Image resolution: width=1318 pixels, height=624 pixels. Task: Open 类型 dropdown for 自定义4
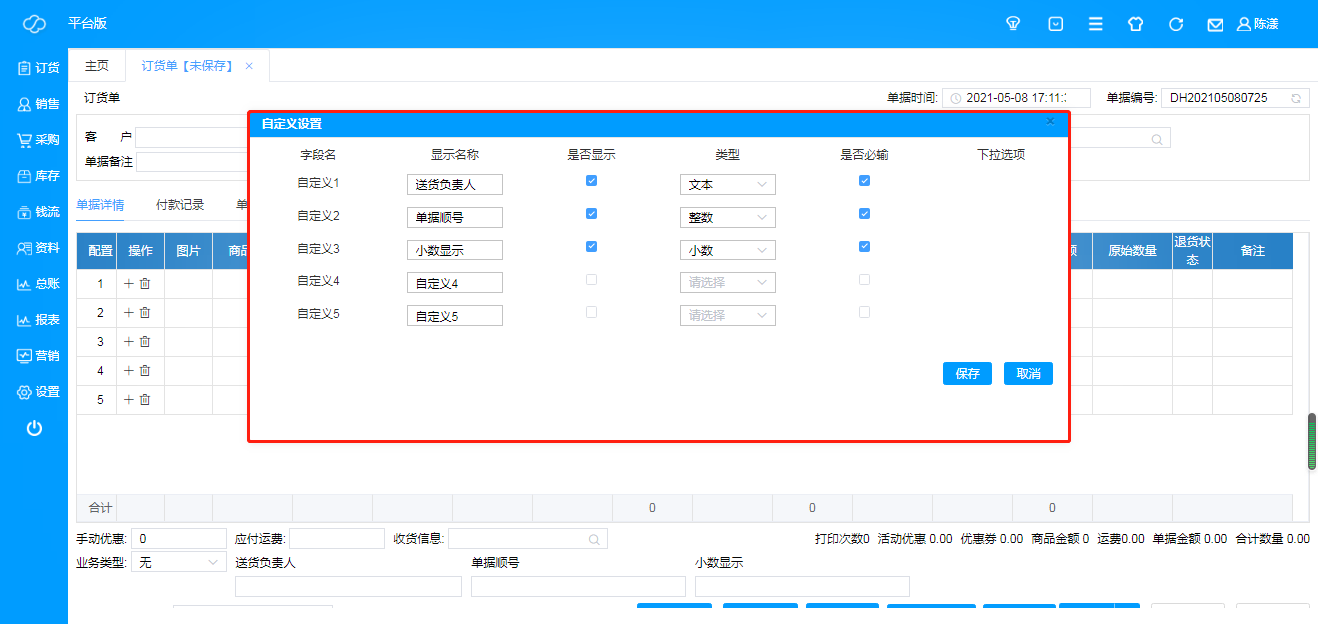point(727,283)
